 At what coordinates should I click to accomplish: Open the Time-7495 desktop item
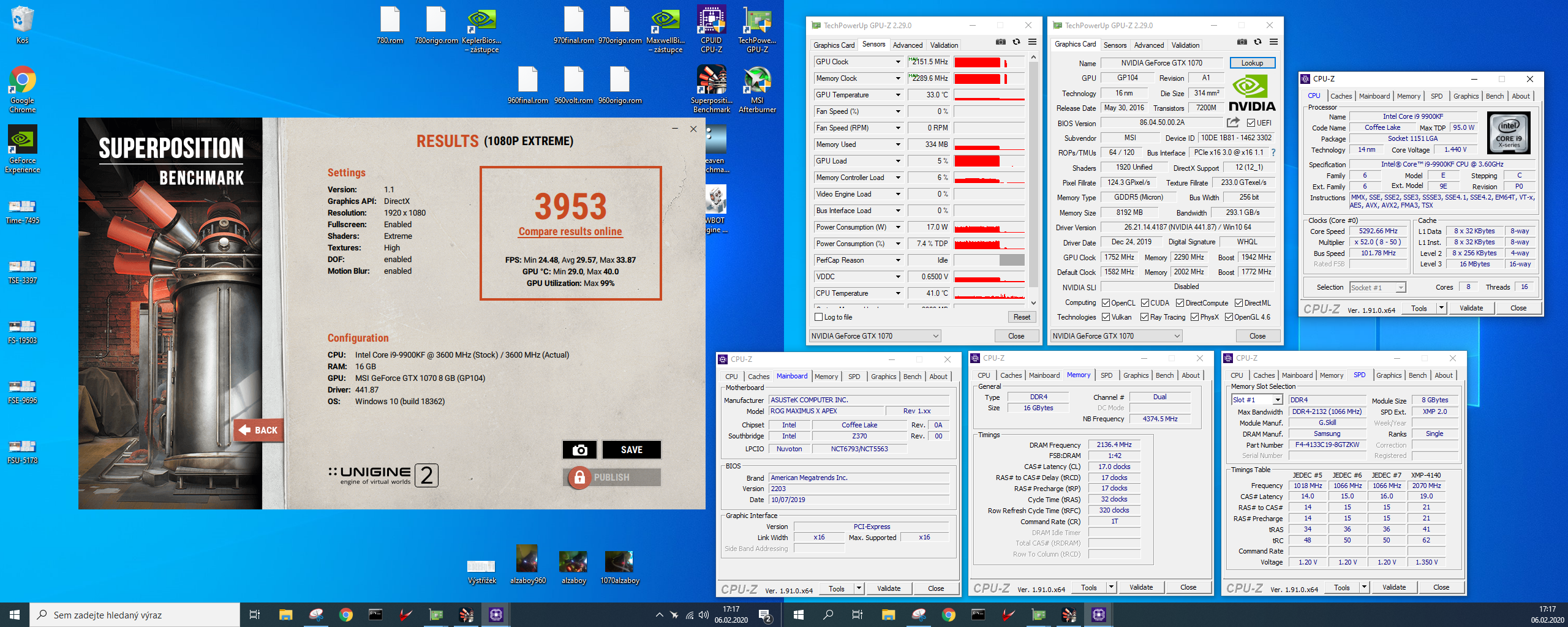click(23, 211)
